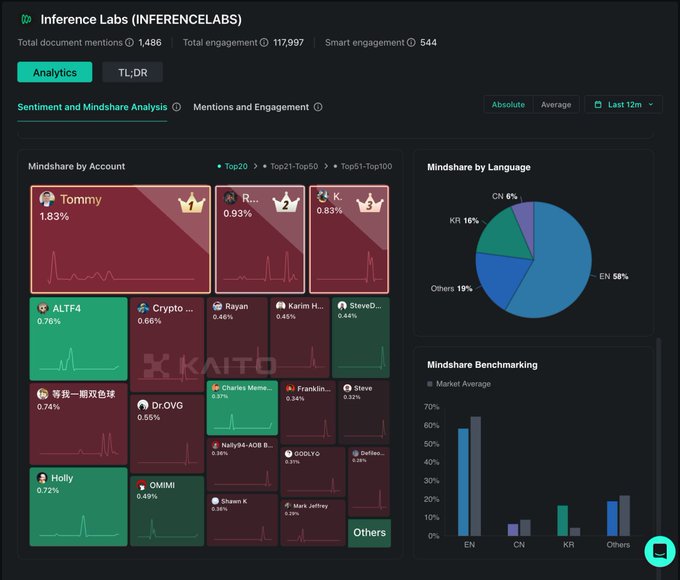Switch to Absolute view
The height and width of the screenshot is (580, 680).
point(507,105)
